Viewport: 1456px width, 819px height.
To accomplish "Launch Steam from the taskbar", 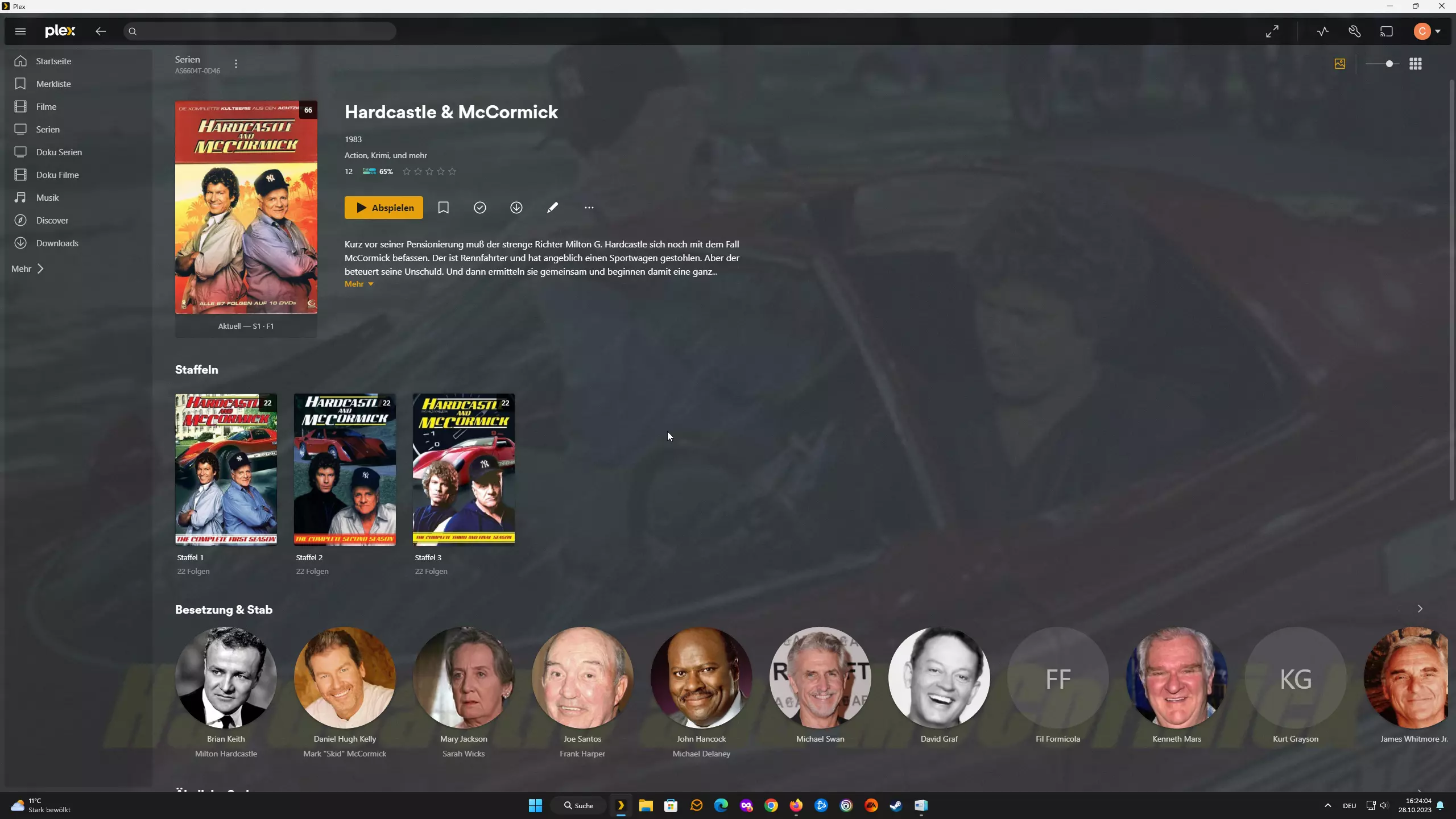I will pos(896,805).
